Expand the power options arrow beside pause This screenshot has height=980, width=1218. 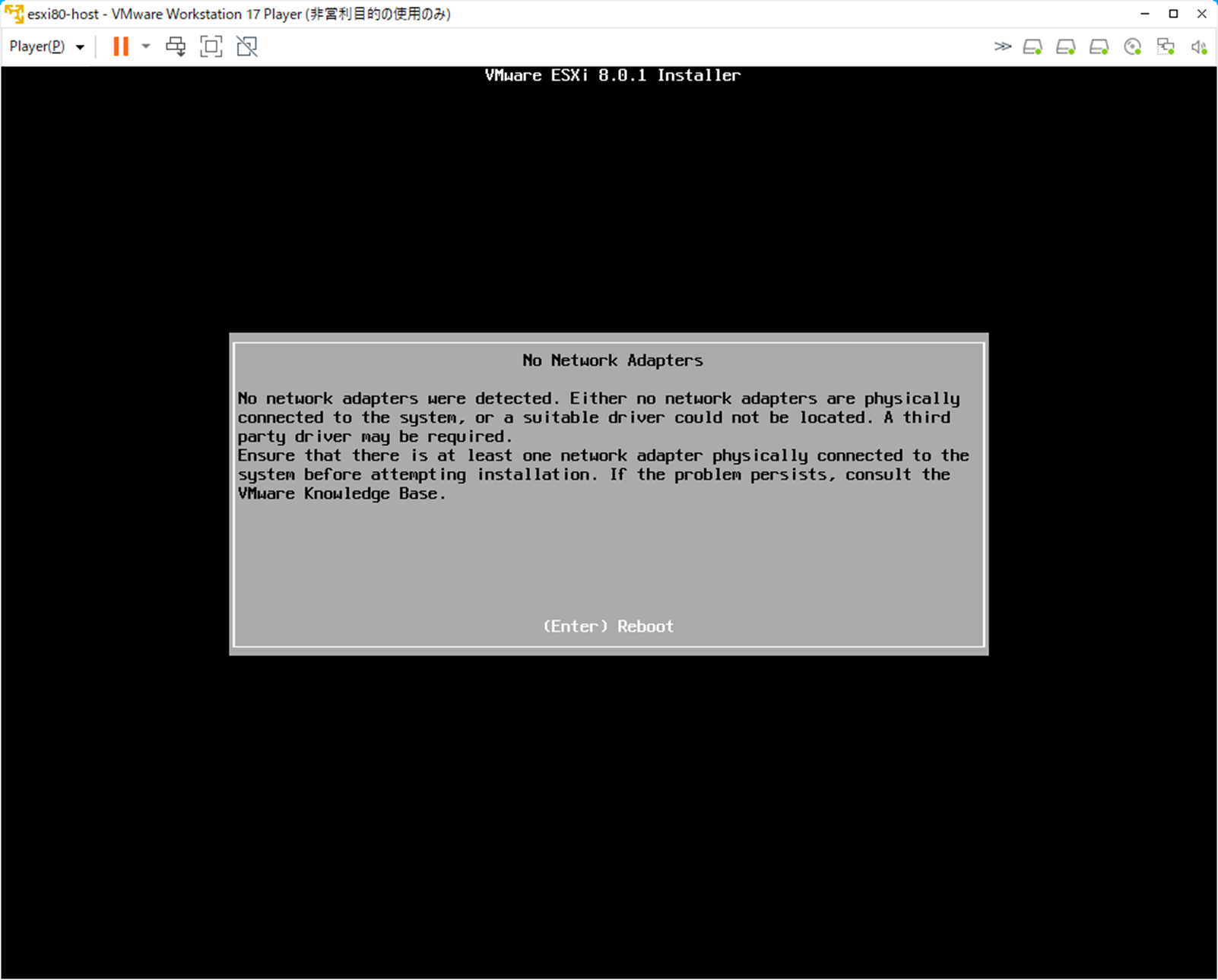[146, 46]
